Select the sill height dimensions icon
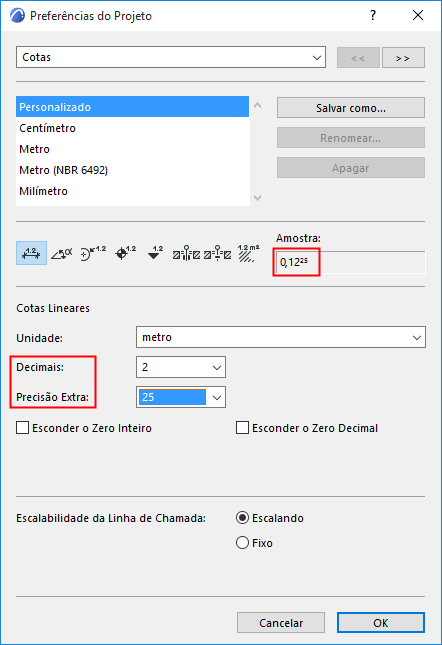This screenshot has height=645, width=442. pos(217,253)
